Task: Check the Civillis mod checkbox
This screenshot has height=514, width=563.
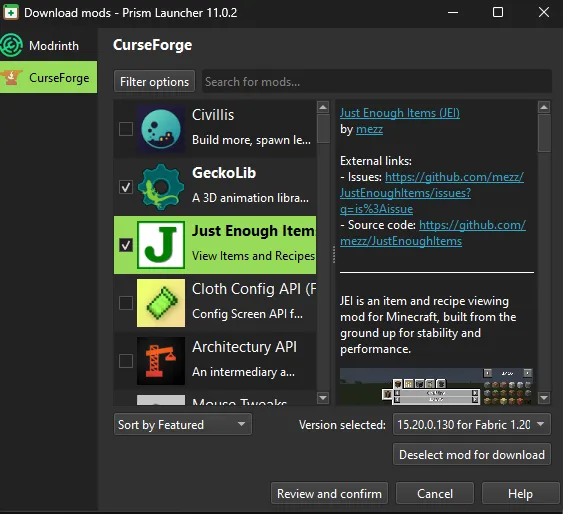Action: [x=126, y=129]
